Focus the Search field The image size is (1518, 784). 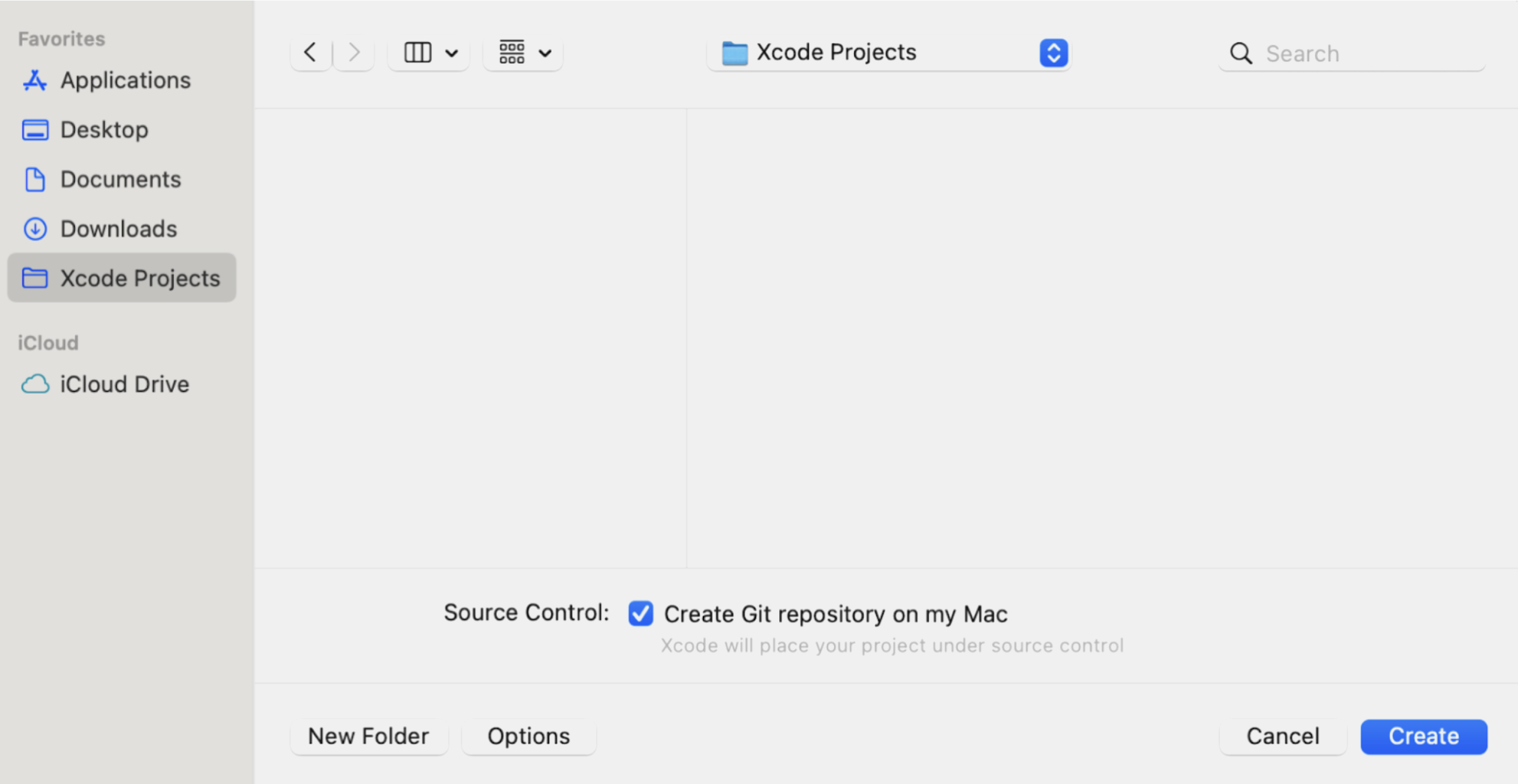pos(1352,54)
